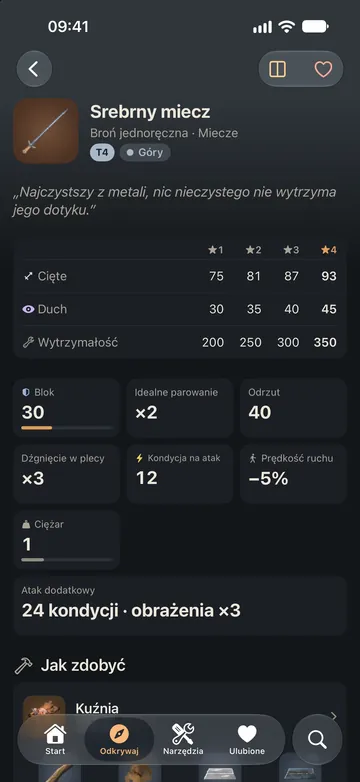Tap the Wytrzymałość wrench icon
This screenshot has height=782, width=360.
(28, 343)
